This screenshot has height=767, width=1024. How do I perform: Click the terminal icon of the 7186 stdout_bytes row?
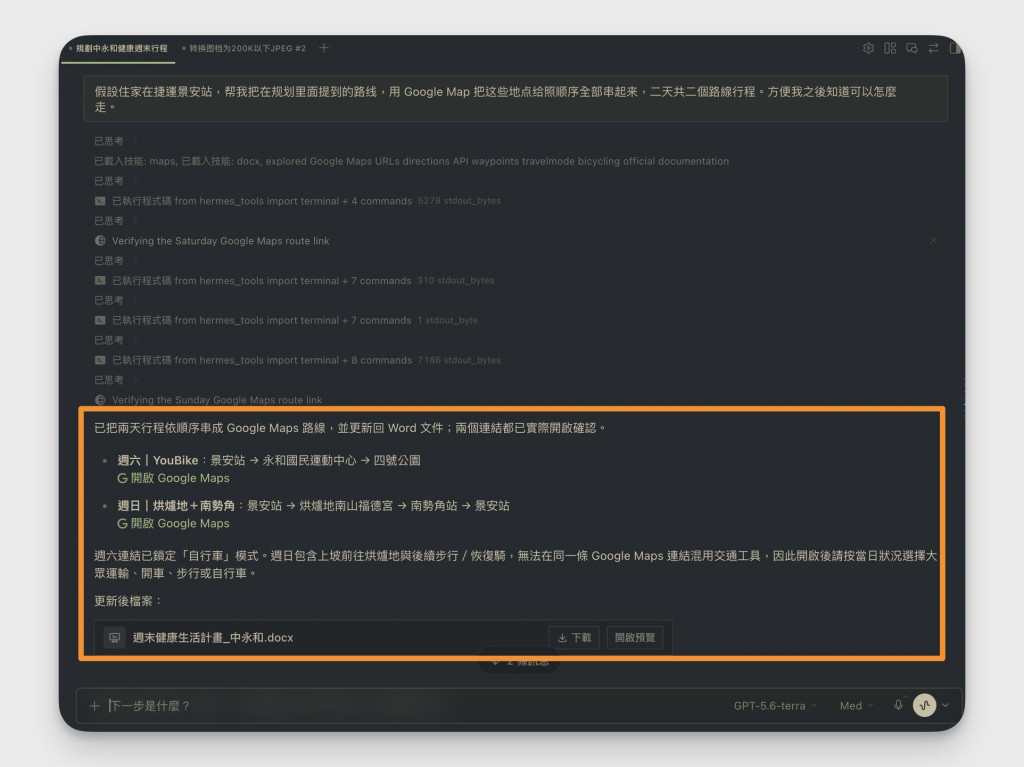tap(100, 361)
